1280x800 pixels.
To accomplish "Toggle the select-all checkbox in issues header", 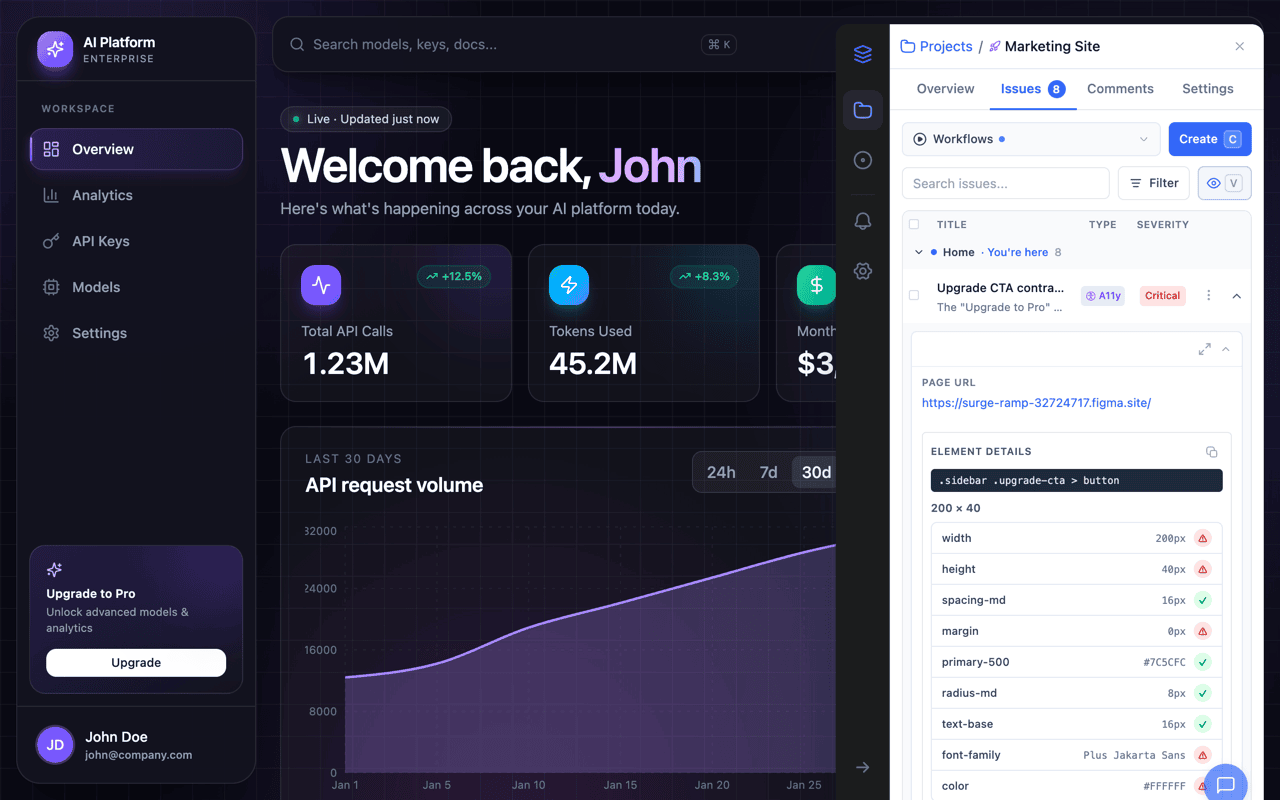I will click(914, 225).
